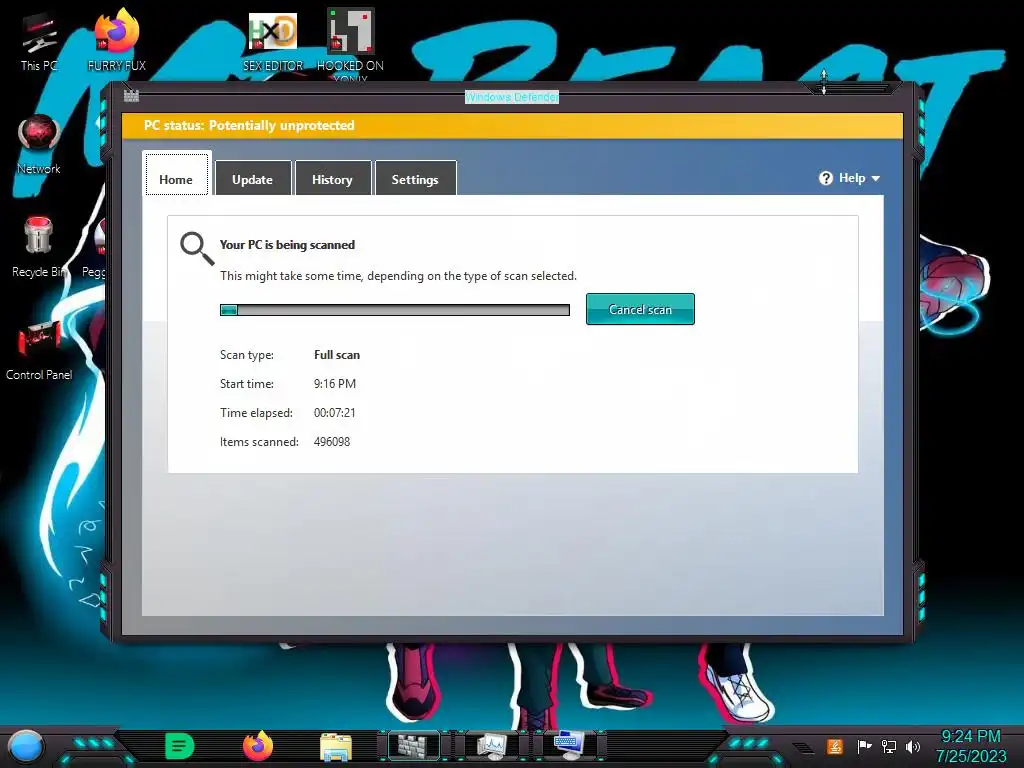Open the green notes app in taskbar
Screen dimensions: 1024x768
click(x=180, y=746)
